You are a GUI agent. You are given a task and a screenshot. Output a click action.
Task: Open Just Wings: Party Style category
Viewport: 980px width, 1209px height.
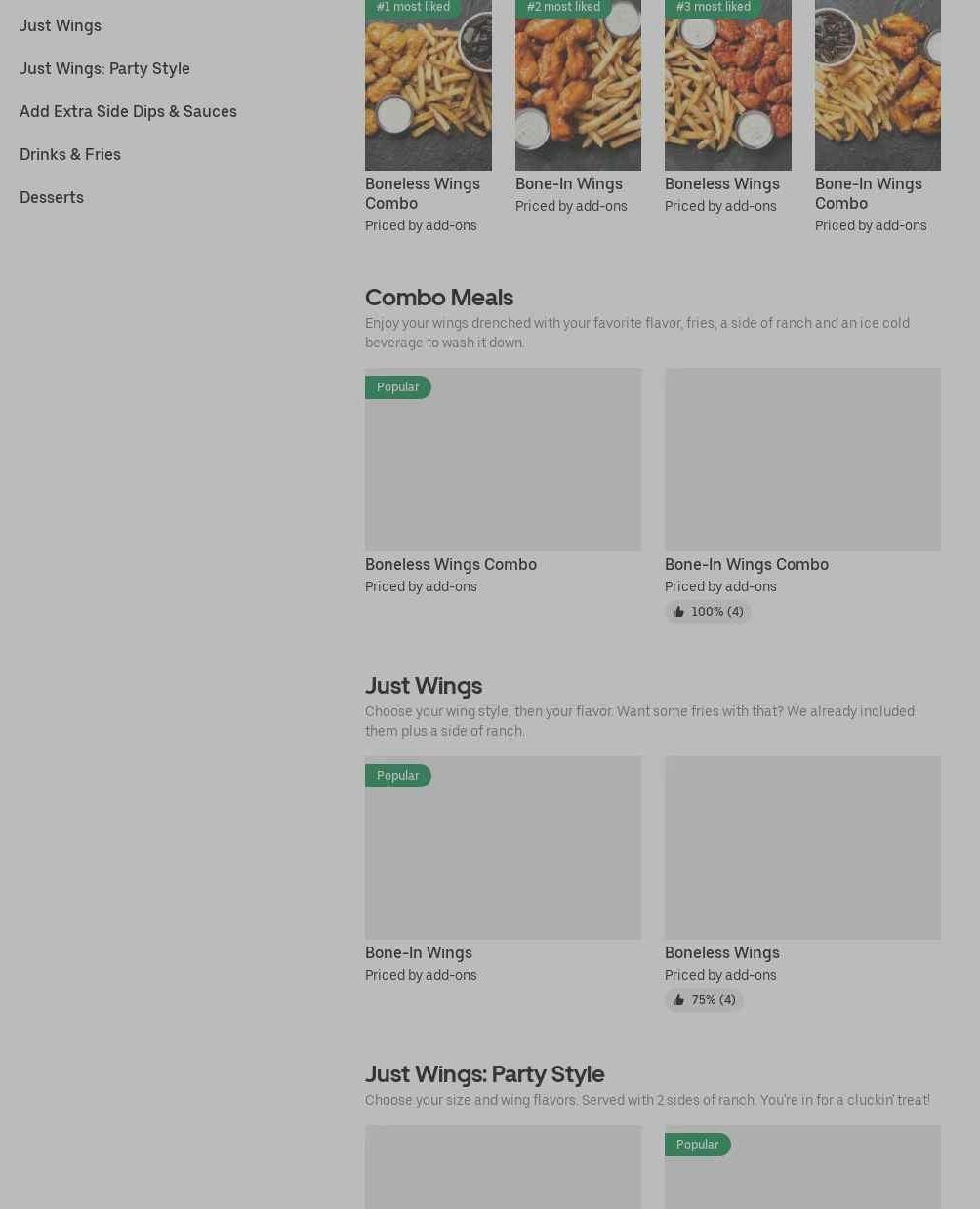pos(104,68)
